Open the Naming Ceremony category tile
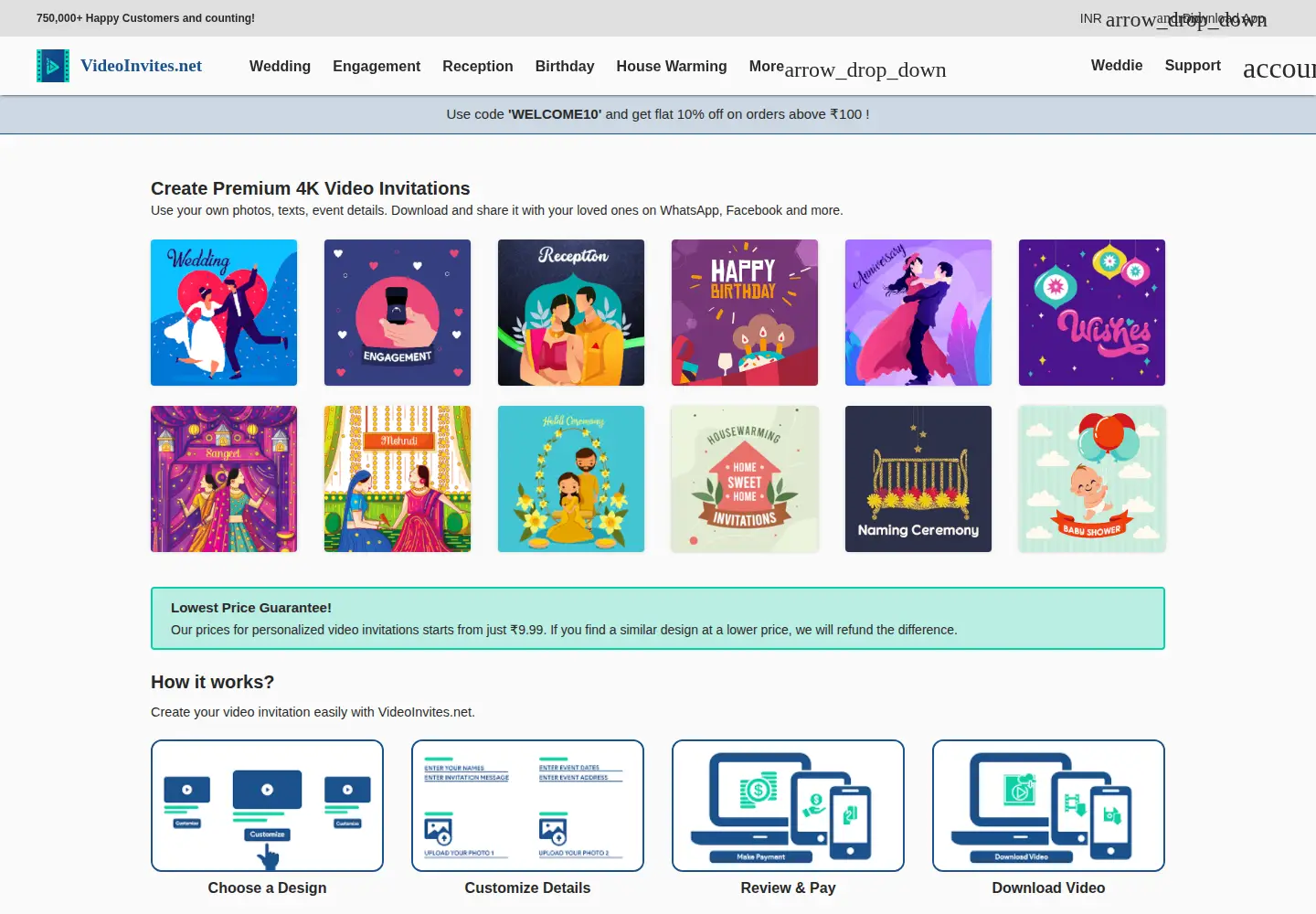 (x=918, y=479)
